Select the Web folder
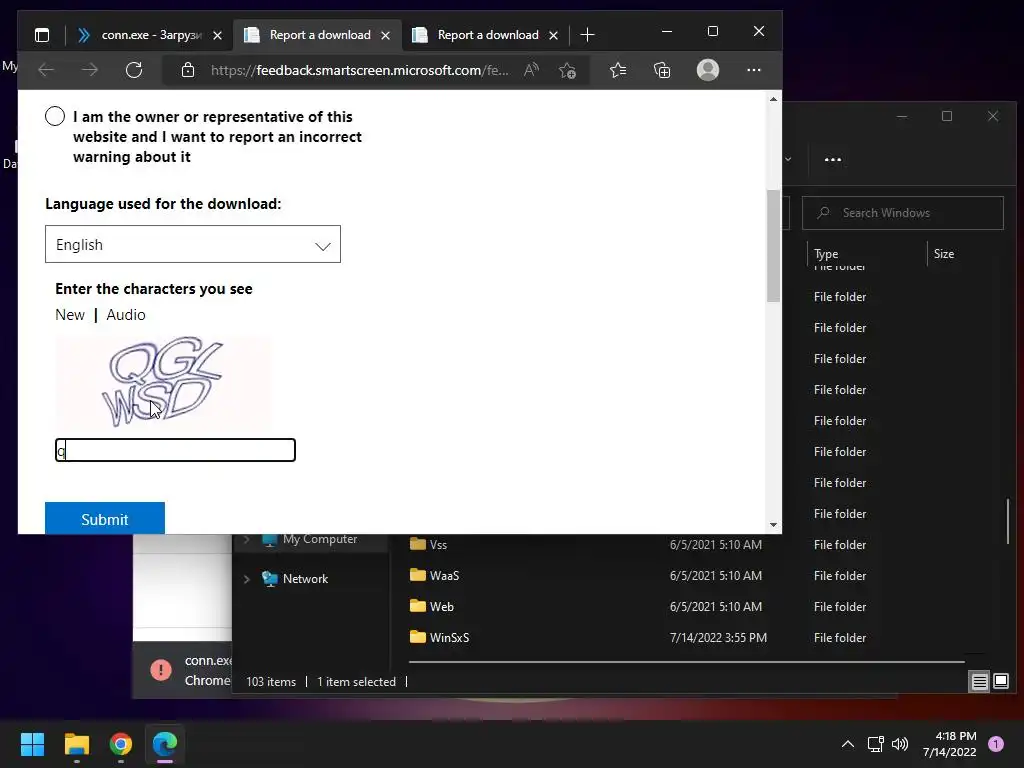Screen dimensions: 1024x768 pyautogui.click(x=441, y=607)
